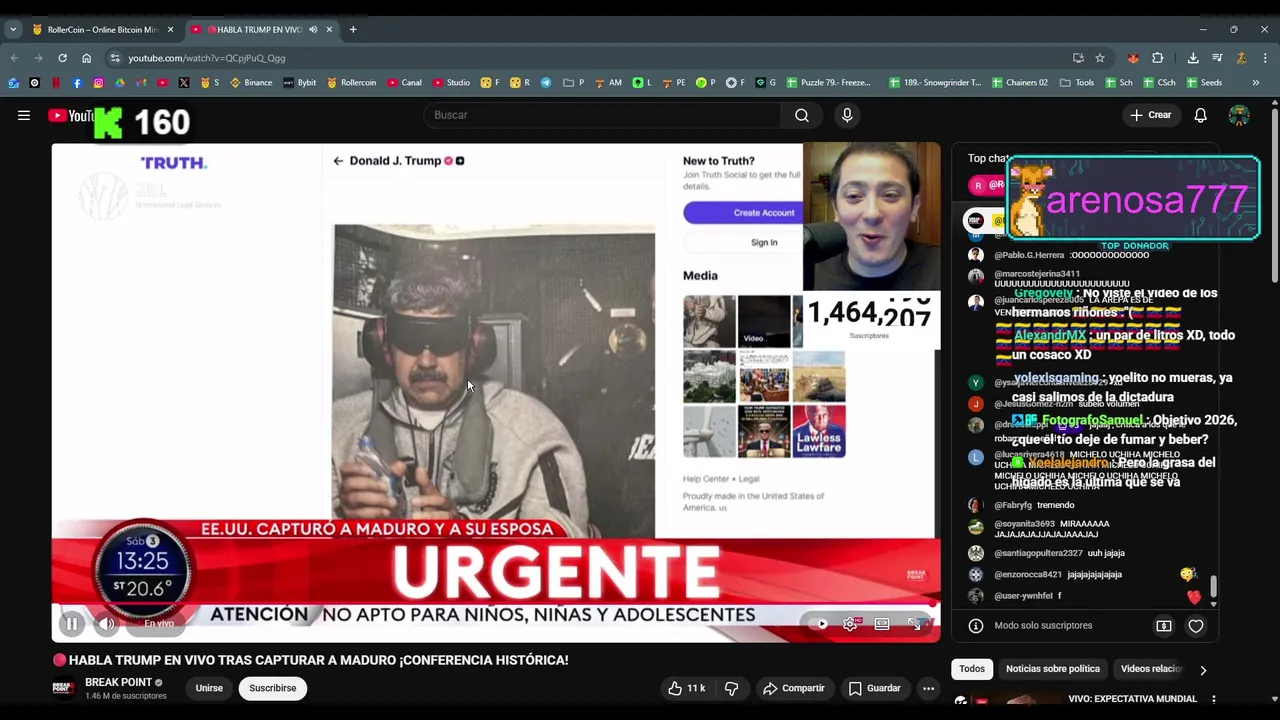The height and width of the screenshot is (720, 1280).
Task: Open the Chainers 02 bookmark
Action: click(1018, 83)
